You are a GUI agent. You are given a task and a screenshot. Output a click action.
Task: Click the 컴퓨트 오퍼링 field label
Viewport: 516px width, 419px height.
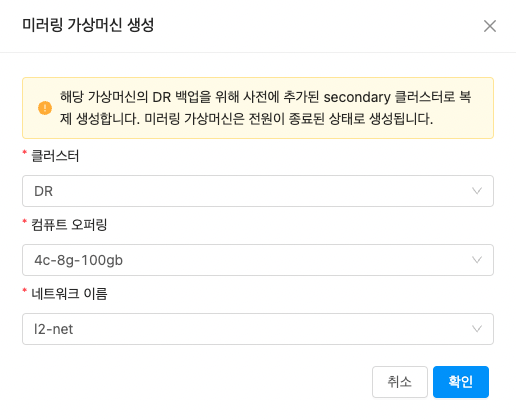click(69, 225)
